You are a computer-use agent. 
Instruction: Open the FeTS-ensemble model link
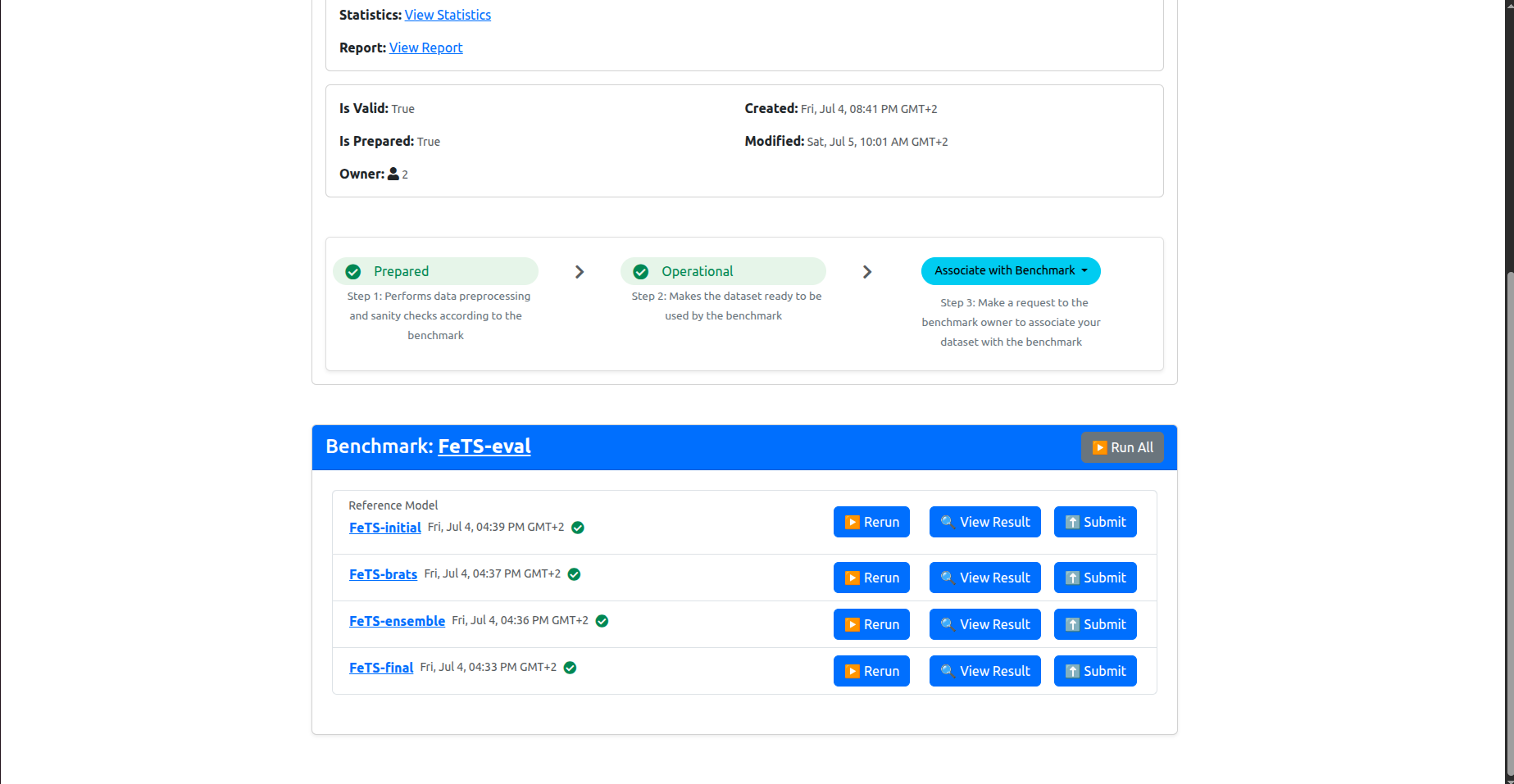click(397, 621)
